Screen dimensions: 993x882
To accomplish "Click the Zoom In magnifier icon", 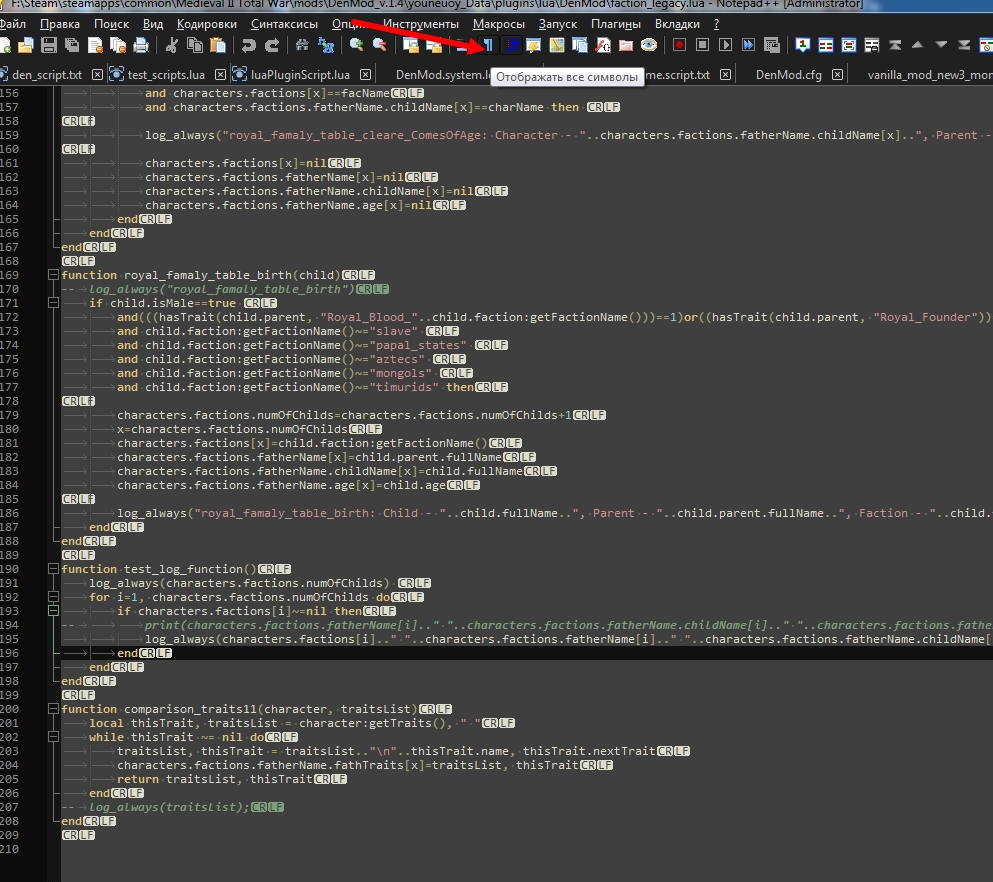I will [357, 45].
